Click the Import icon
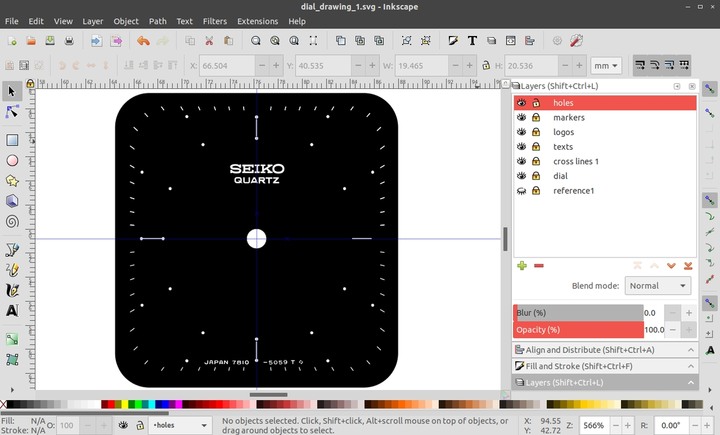Image resolution: width=720 pixels, height=435 pixels. (96, 41)
